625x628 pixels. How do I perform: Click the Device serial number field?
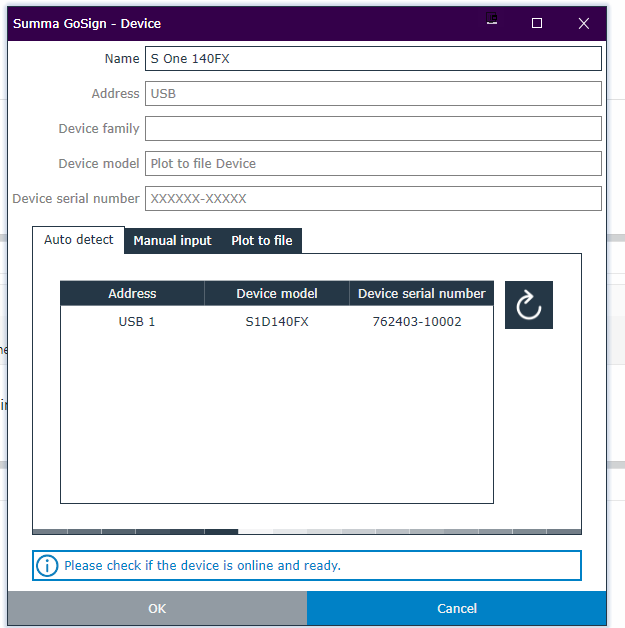(x=373, y=198)
